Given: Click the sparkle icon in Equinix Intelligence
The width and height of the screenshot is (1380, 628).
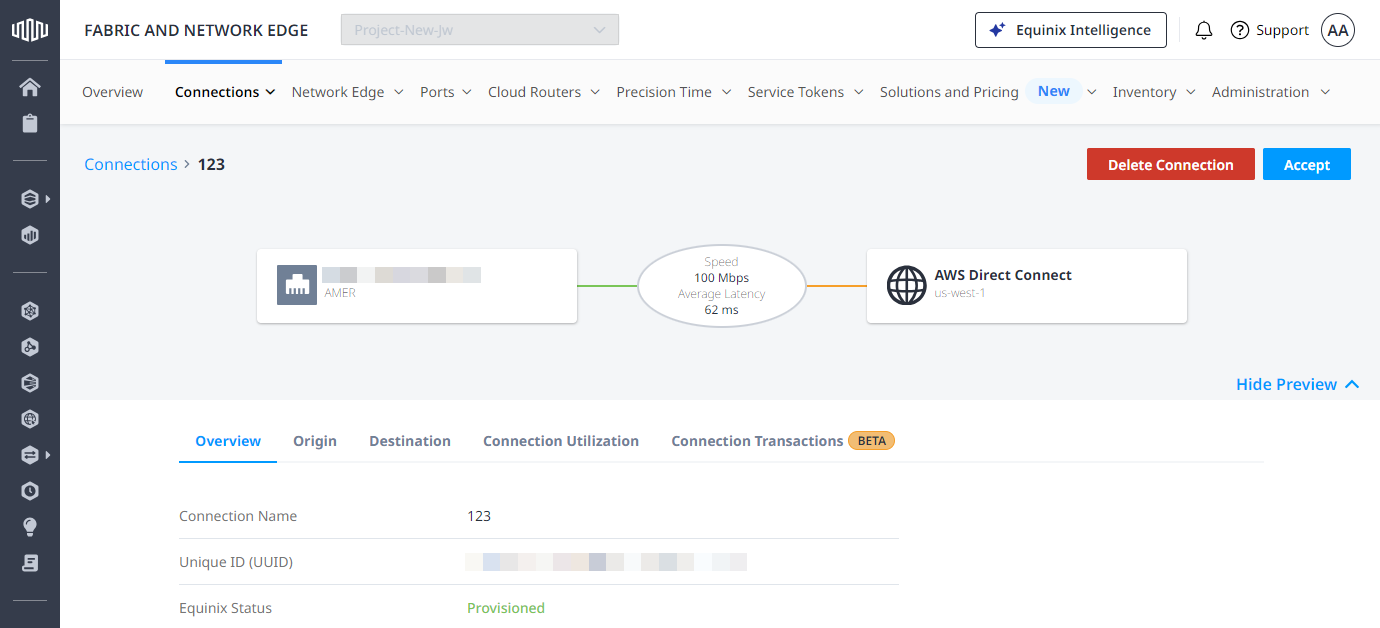Looking at the screenshot, I should pos(997,30).
